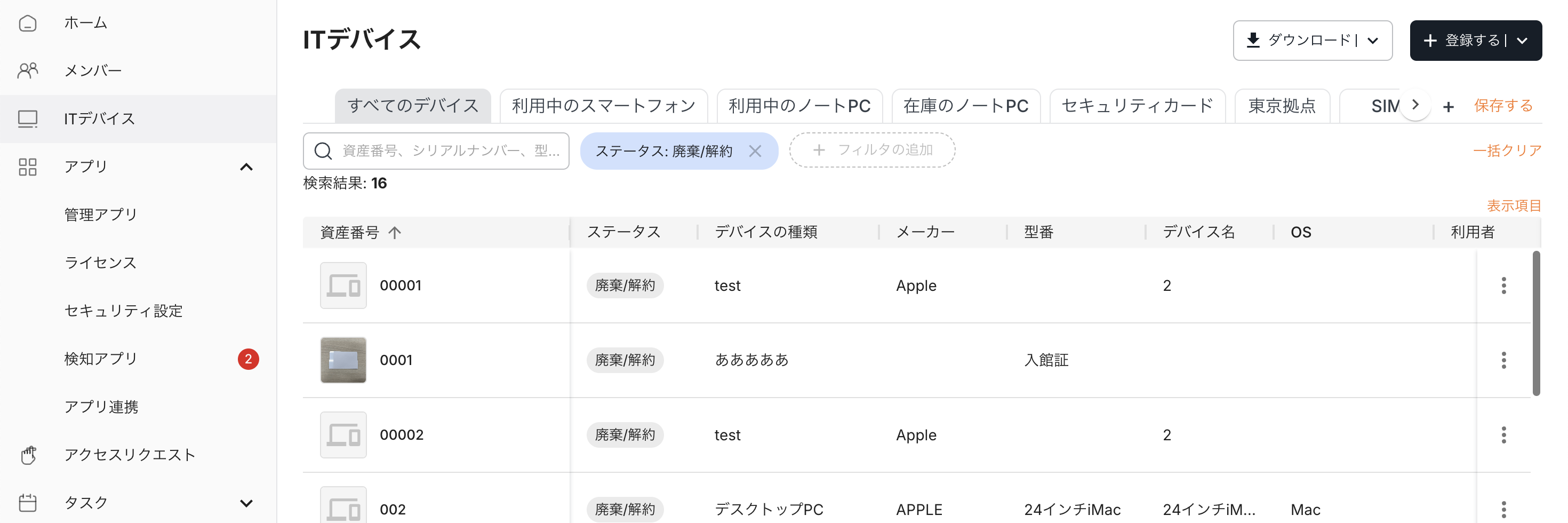The width and height of the screenshot is (1568, 523).
Task: Open three-dot menu for asset 00002
Action: coord(1503,435)
